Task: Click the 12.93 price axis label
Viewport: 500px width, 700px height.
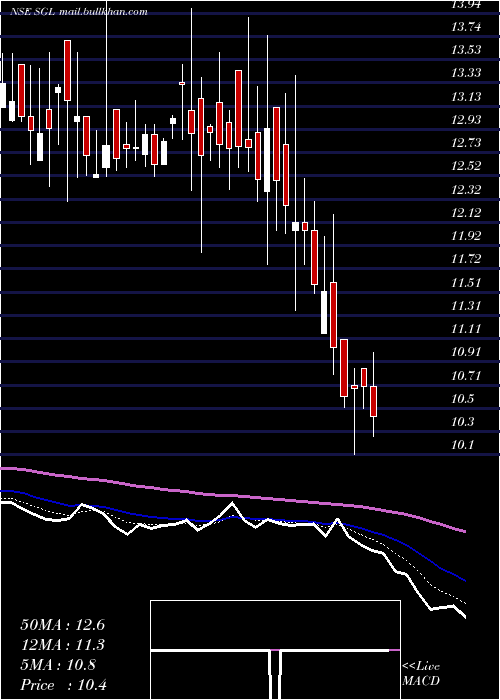Action: (x=466, y=120)
